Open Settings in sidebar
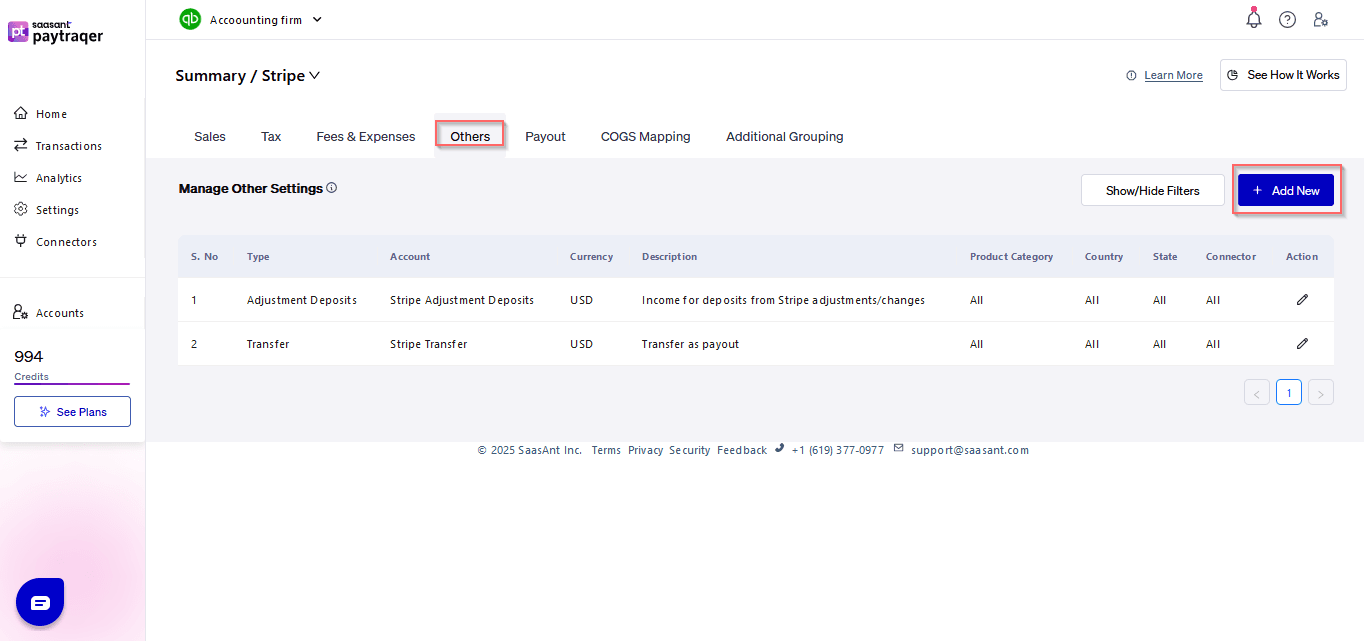 point(46,210)
